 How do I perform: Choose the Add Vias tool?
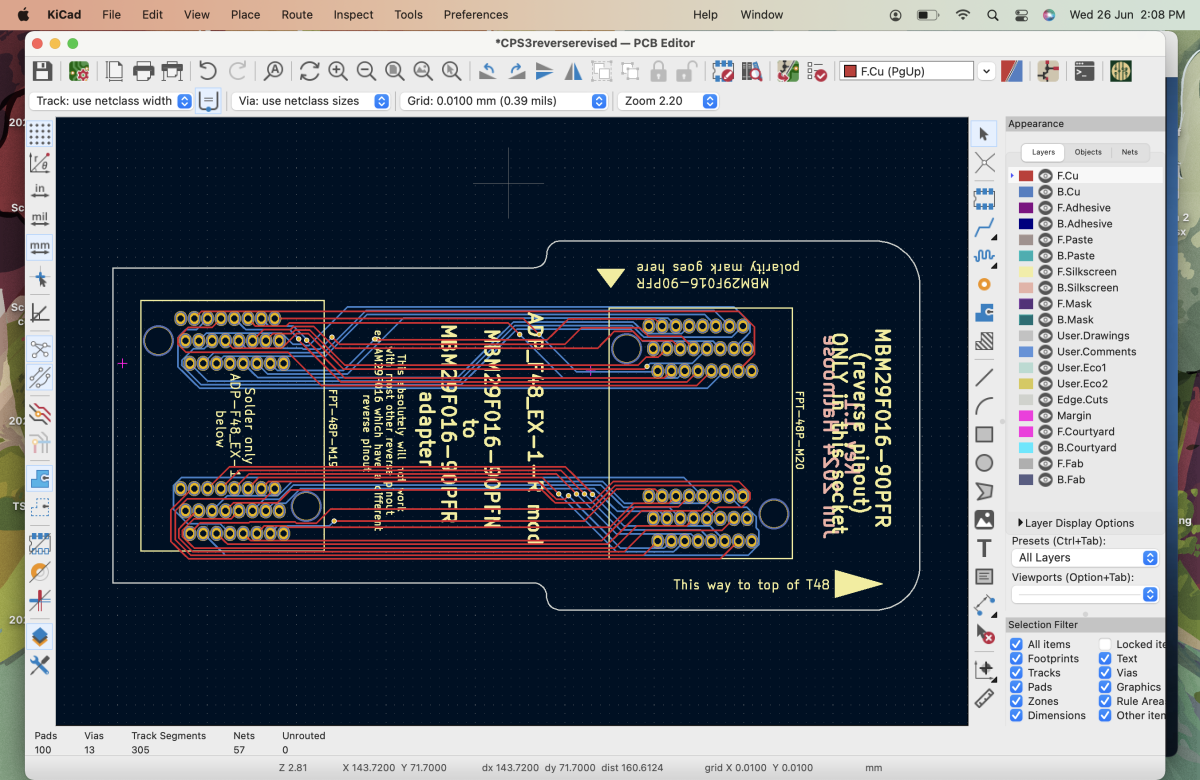(984, 285)
